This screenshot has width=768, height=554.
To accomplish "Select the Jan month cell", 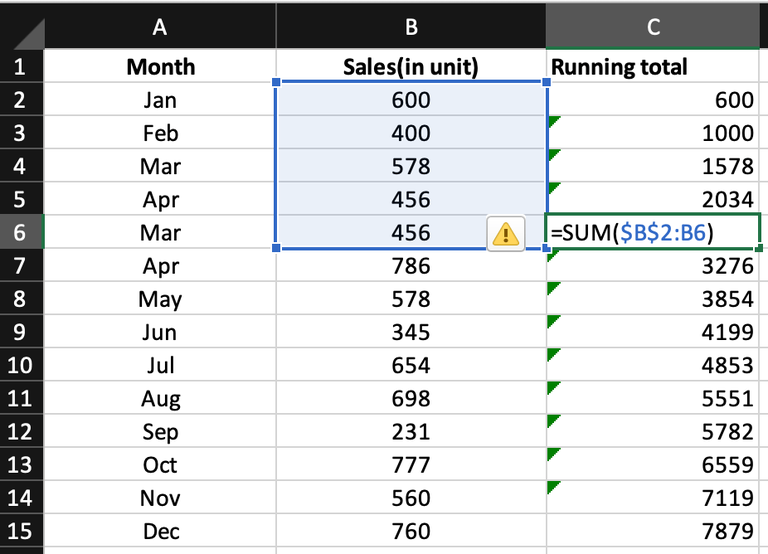I will [160, 100].
